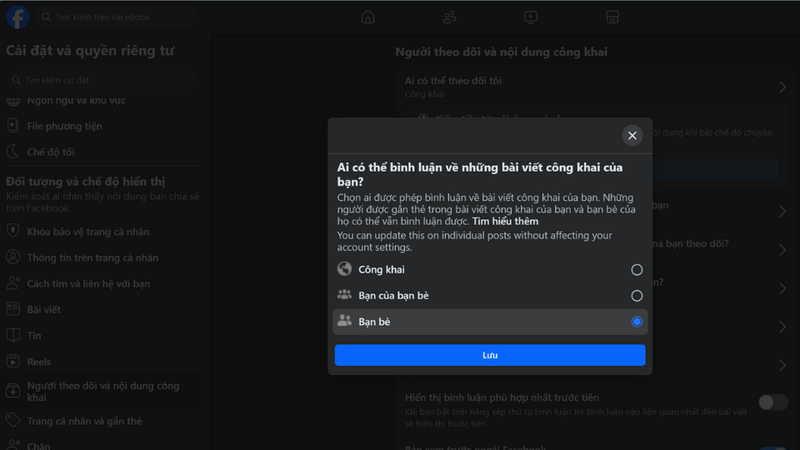Open Tin settings in sidebar
This screenshot has width=800, height=450.
click(x=102, y=336)
